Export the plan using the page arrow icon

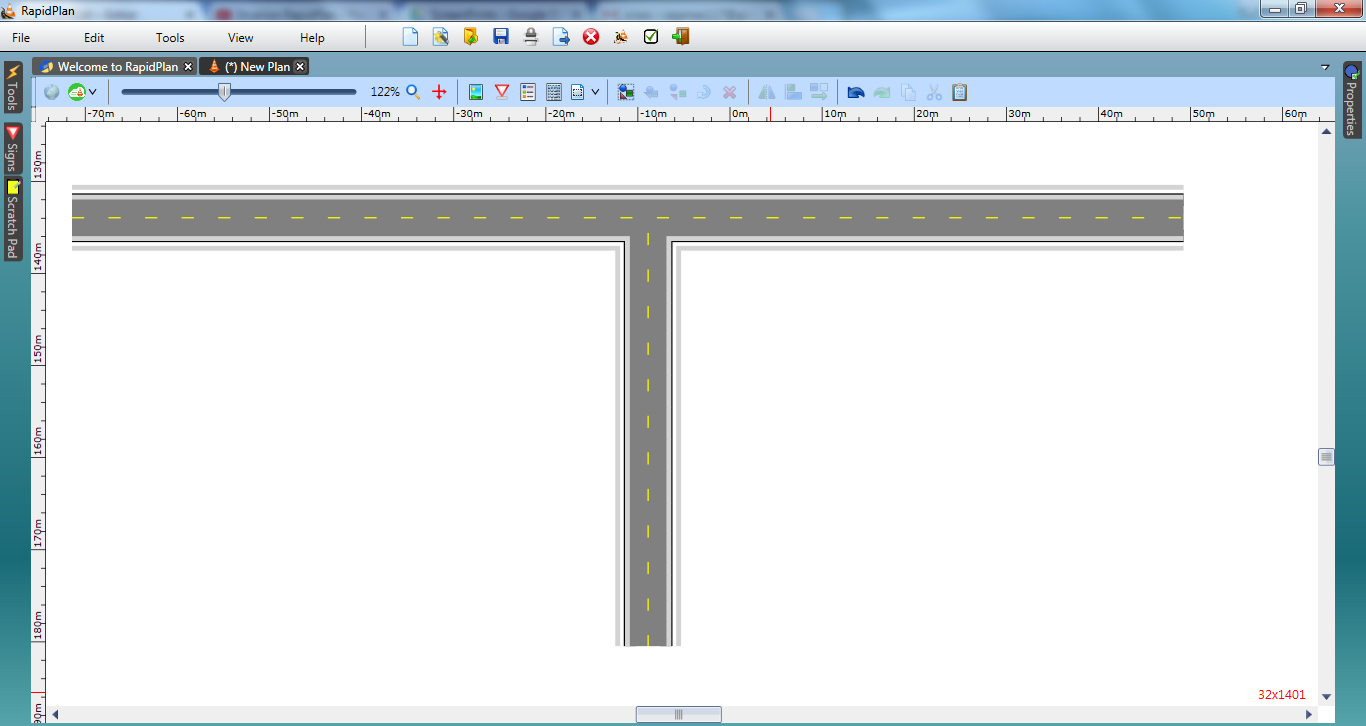tap(561, 37)
